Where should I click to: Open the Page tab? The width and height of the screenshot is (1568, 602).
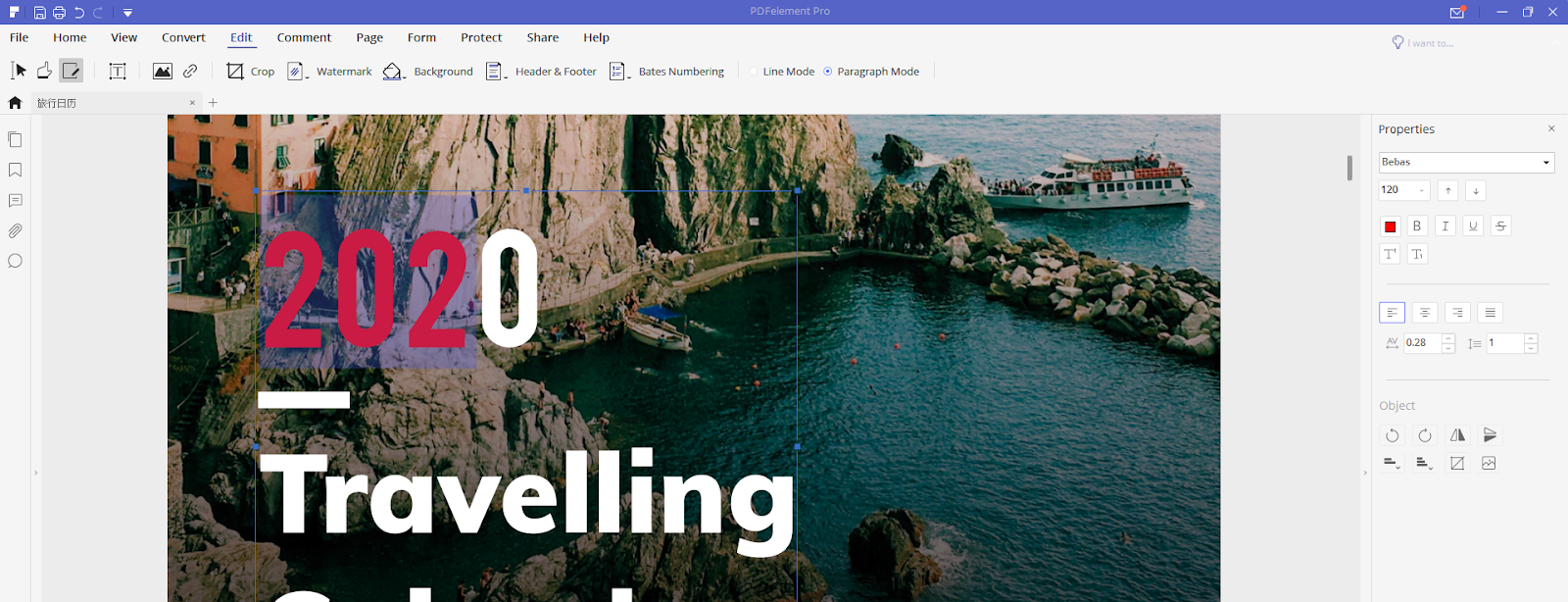coord(369,37)
